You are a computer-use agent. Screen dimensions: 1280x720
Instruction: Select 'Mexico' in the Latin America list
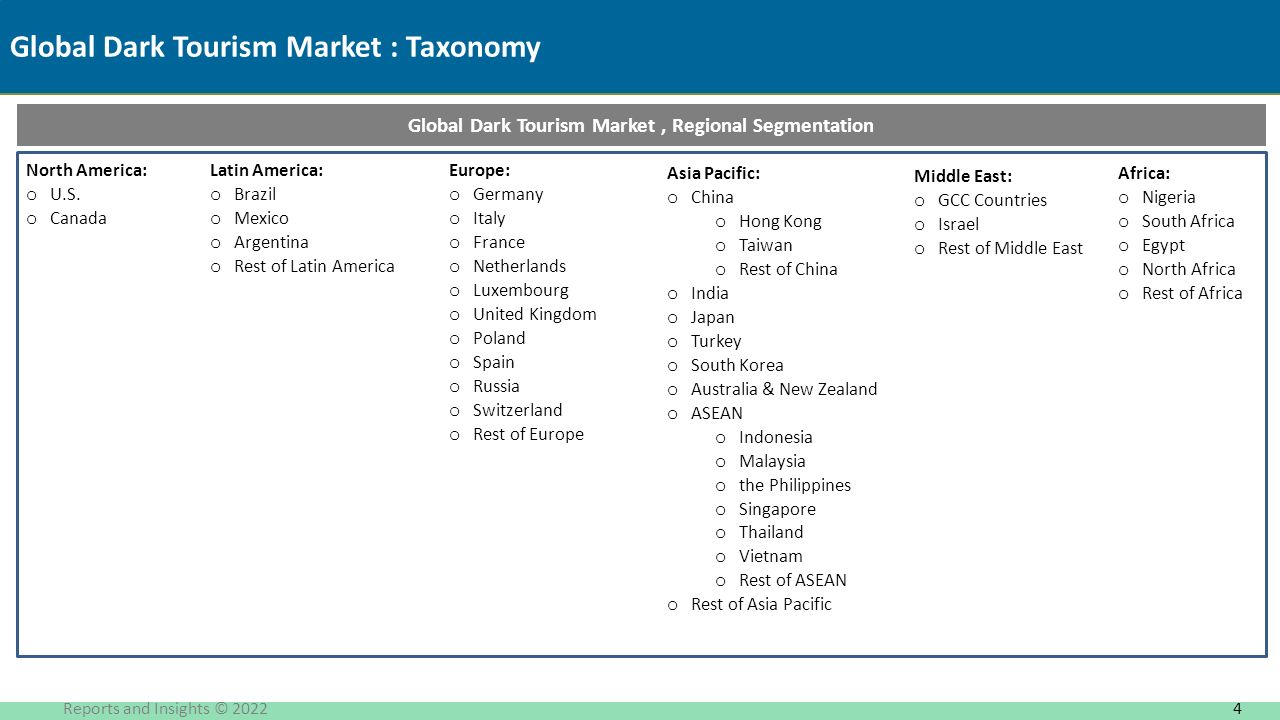pos(261,218)
